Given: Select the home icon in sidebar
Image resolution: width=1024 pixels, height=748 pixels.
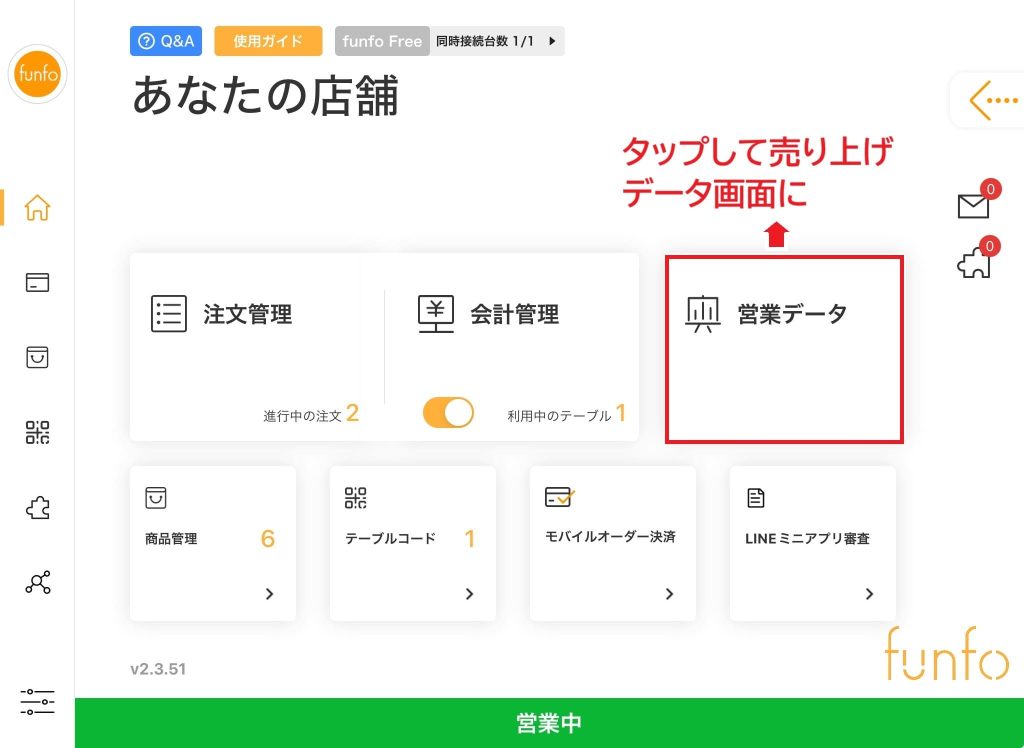Looking at the screenshot, I should coord(37,208).
